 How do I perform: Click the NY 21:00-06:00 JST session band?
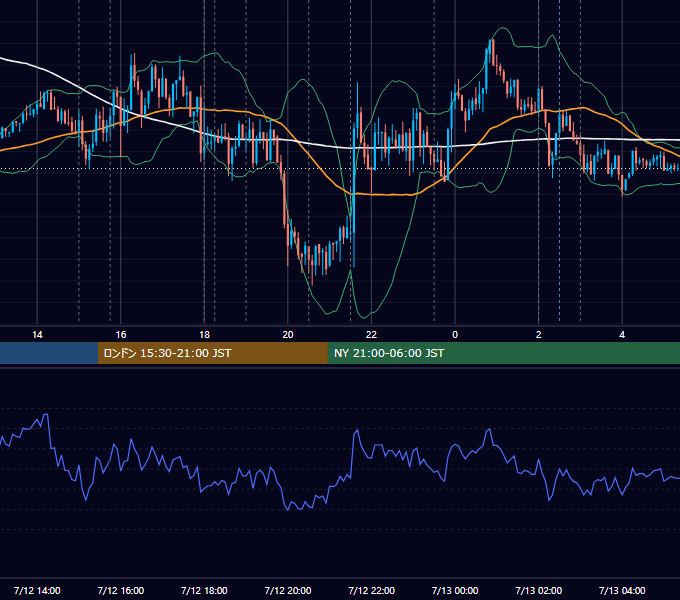(x=503, y=353)
